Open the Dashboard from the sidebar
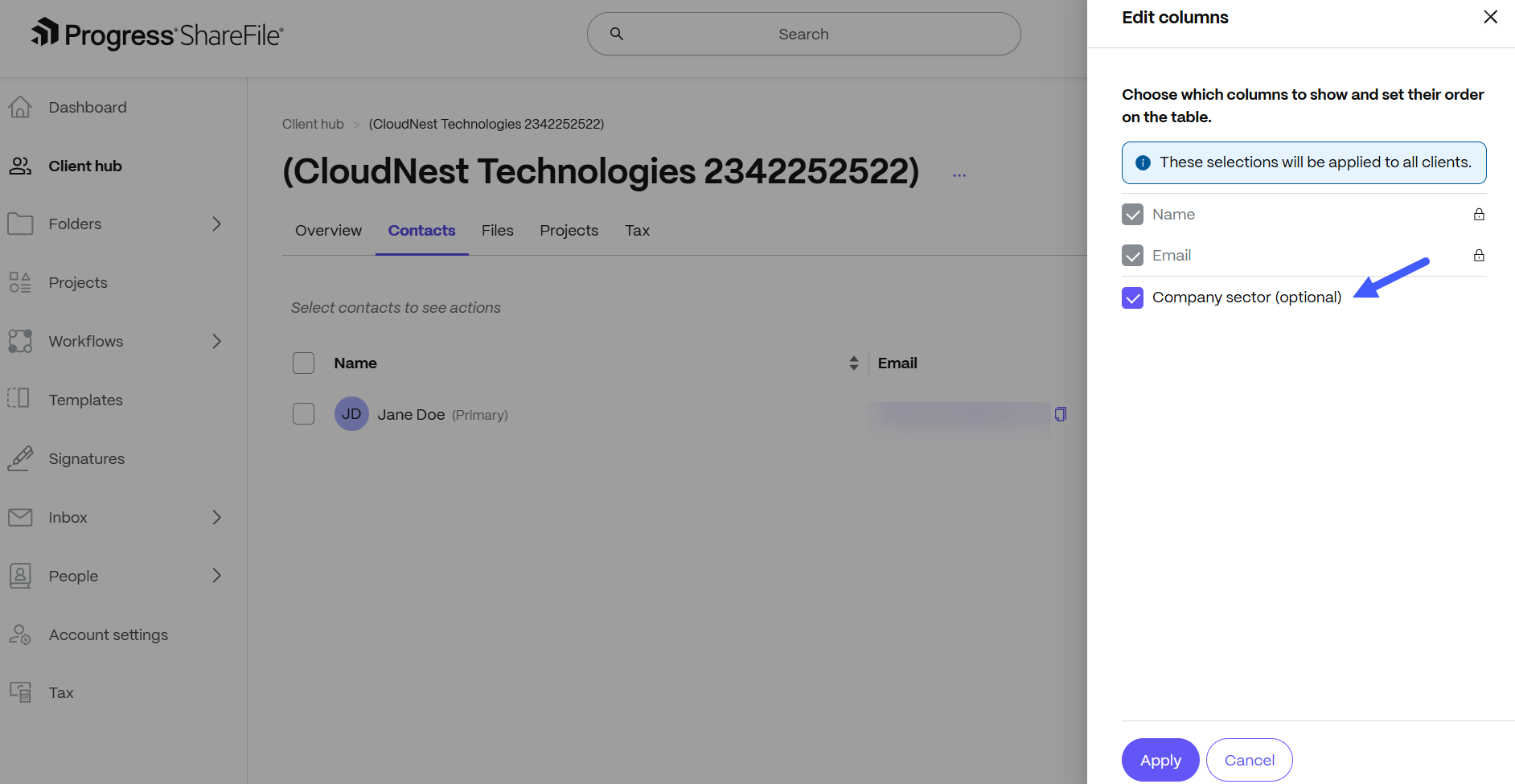Image resolution: width=1515 pixels, height=784 pixels. click(x=88, y=106)
